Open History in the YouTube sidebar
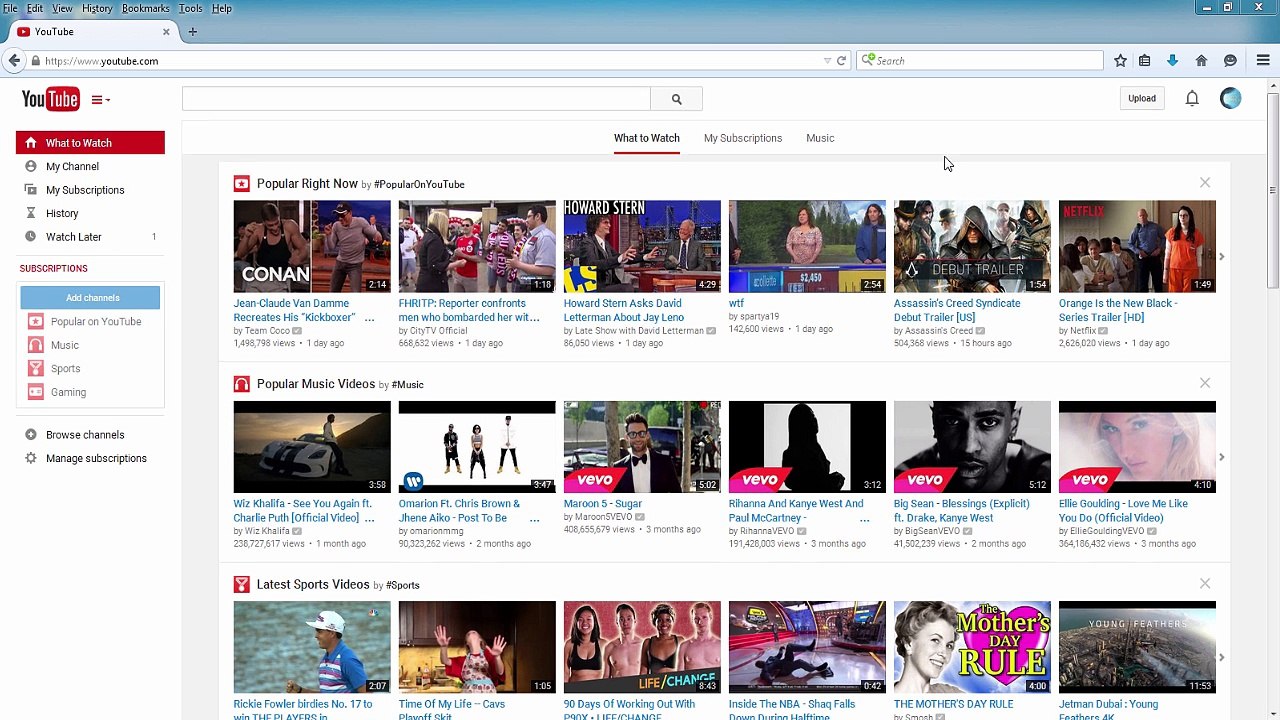 pos(62,213)
